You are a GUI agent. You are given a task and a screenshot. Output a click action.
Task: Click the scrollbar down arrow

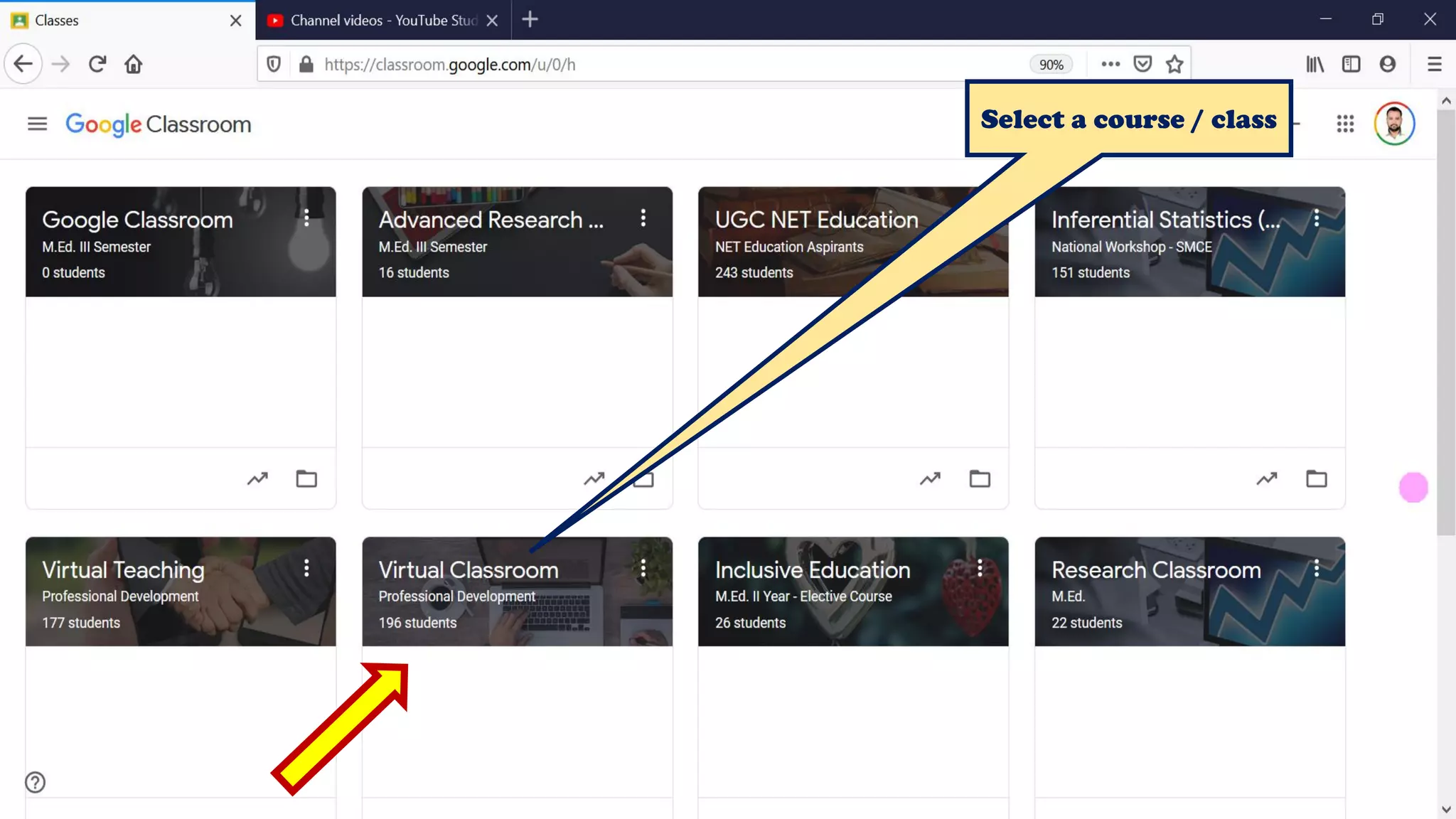point(1446,809)
